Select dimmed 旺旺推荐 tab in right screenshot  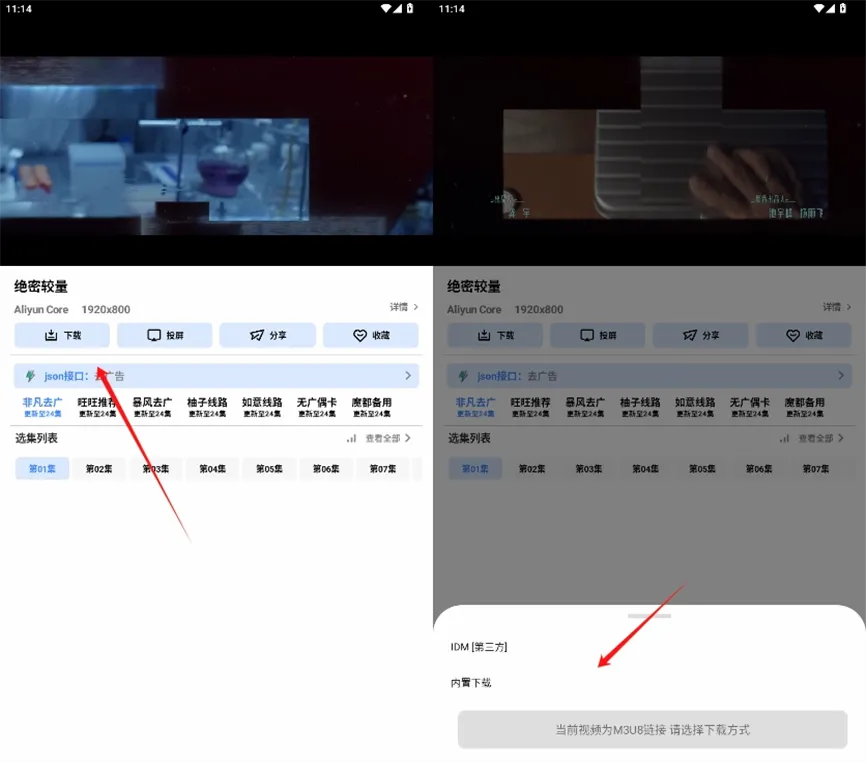pos(530,407)
